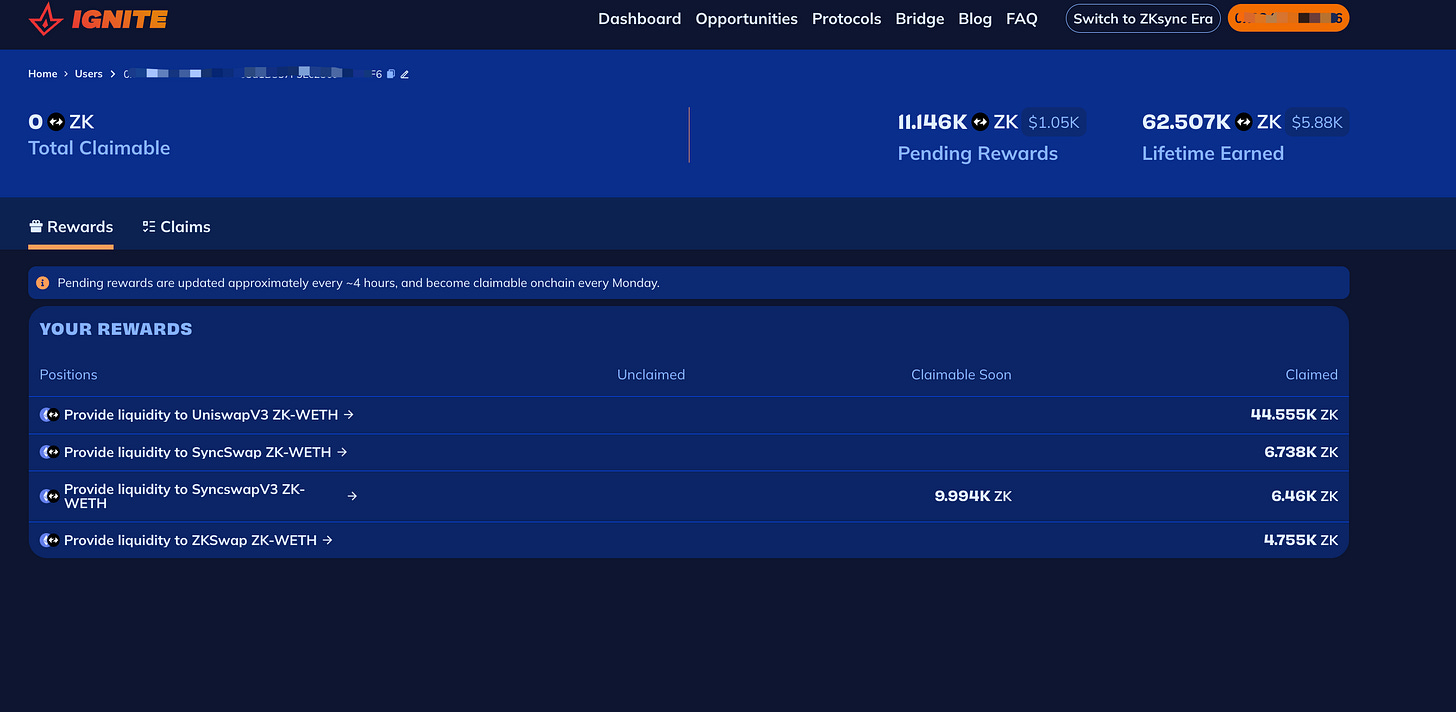Click ZK token icon beside Lifetime Earned
Screen dimensions: 1456x712
tap(1244, 122)
